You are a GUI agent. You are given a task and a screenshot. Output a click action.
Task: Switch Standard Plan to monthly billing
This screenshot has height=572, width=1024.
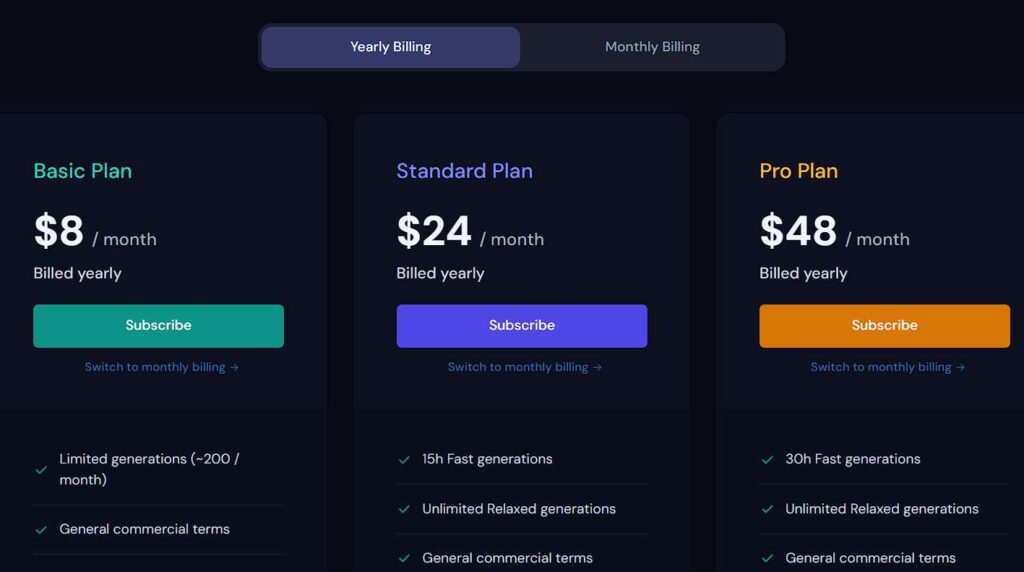click(x=524, y=367)
